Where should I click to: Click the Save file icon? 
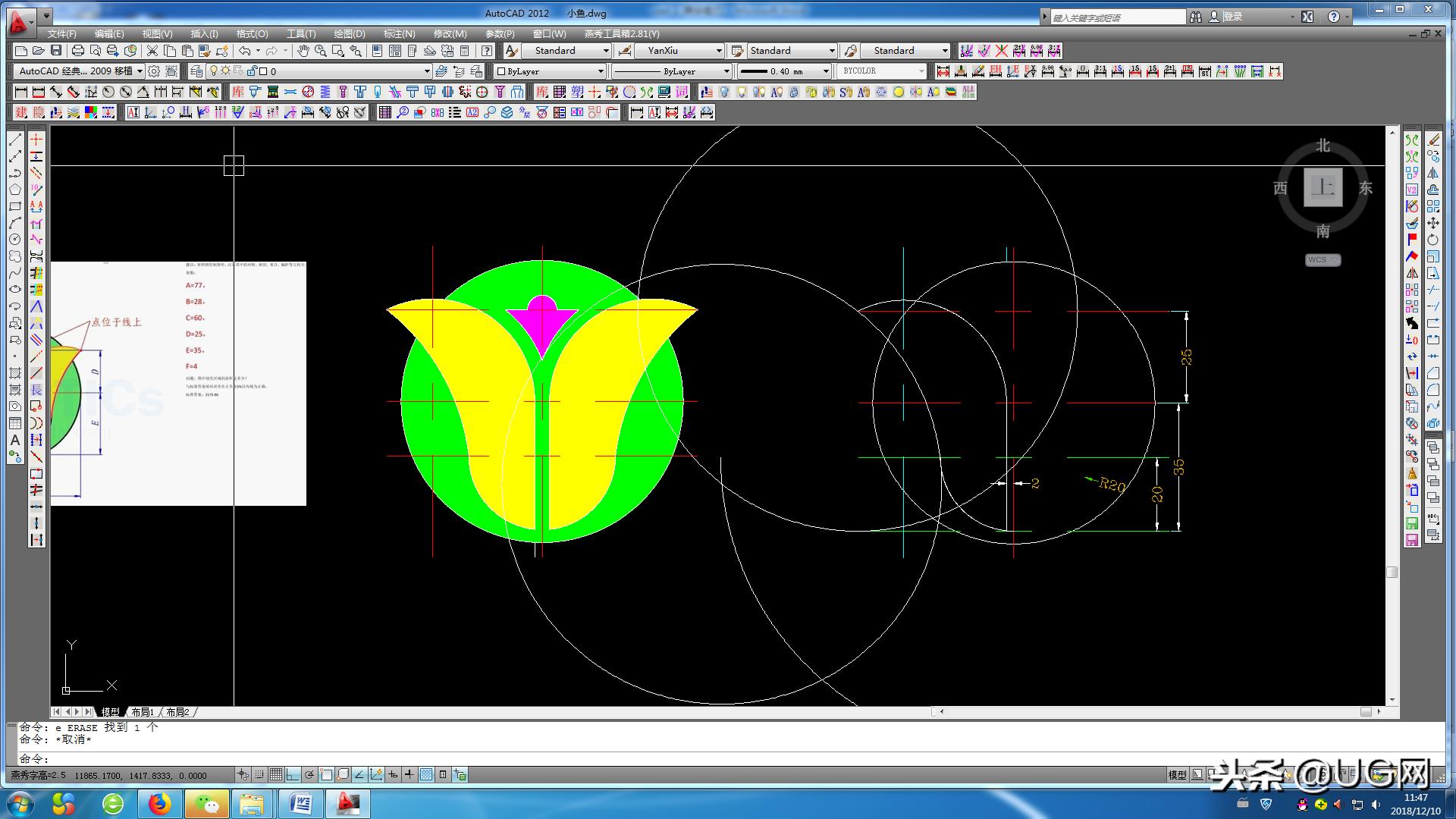pyautogui.click(x=56, y=51)
